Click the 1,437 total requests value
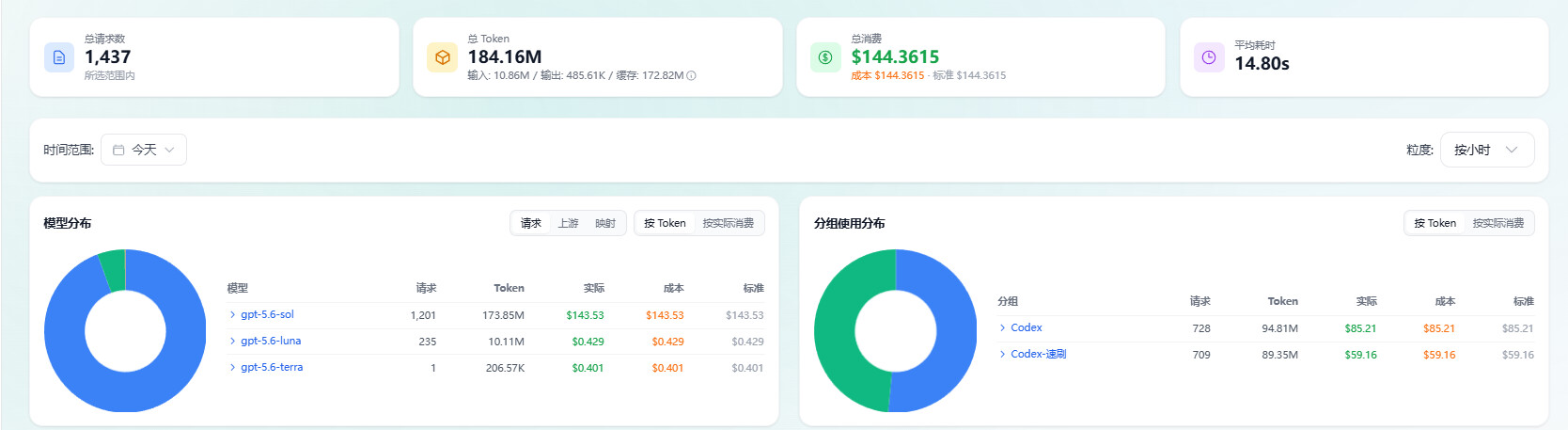Screen dimensions: 1568x430 coord(107,56)
